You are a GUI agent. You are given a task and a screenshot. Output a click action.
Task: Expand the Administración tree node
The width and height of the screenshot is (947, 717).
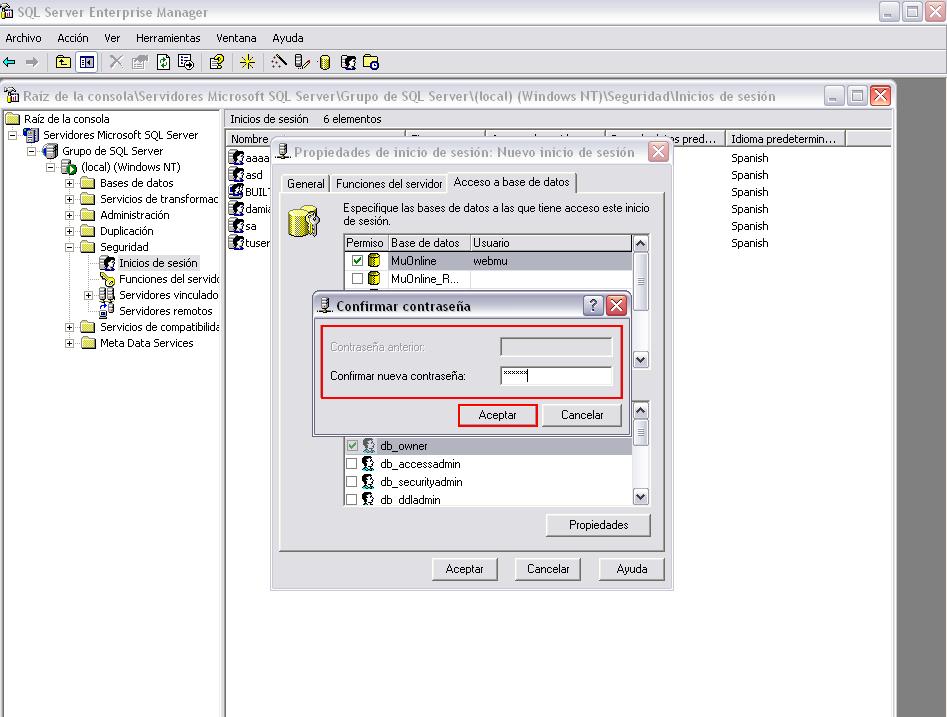[69, 215]
